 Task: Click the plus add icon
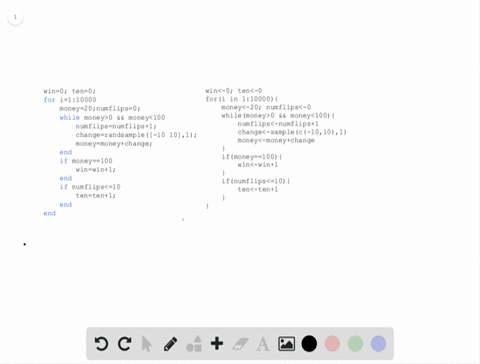(x=217, y=343)
